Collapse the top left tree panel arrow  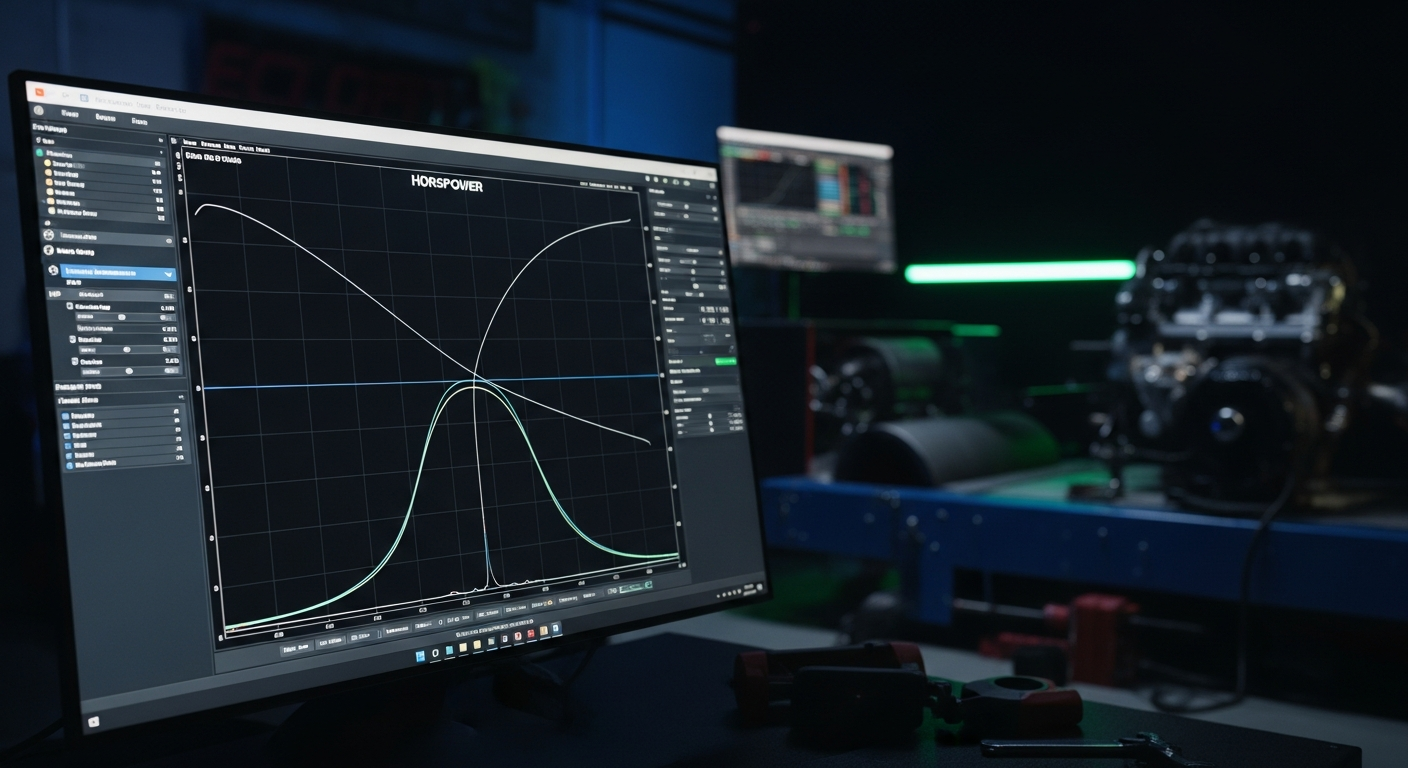[x=160, y=141]
